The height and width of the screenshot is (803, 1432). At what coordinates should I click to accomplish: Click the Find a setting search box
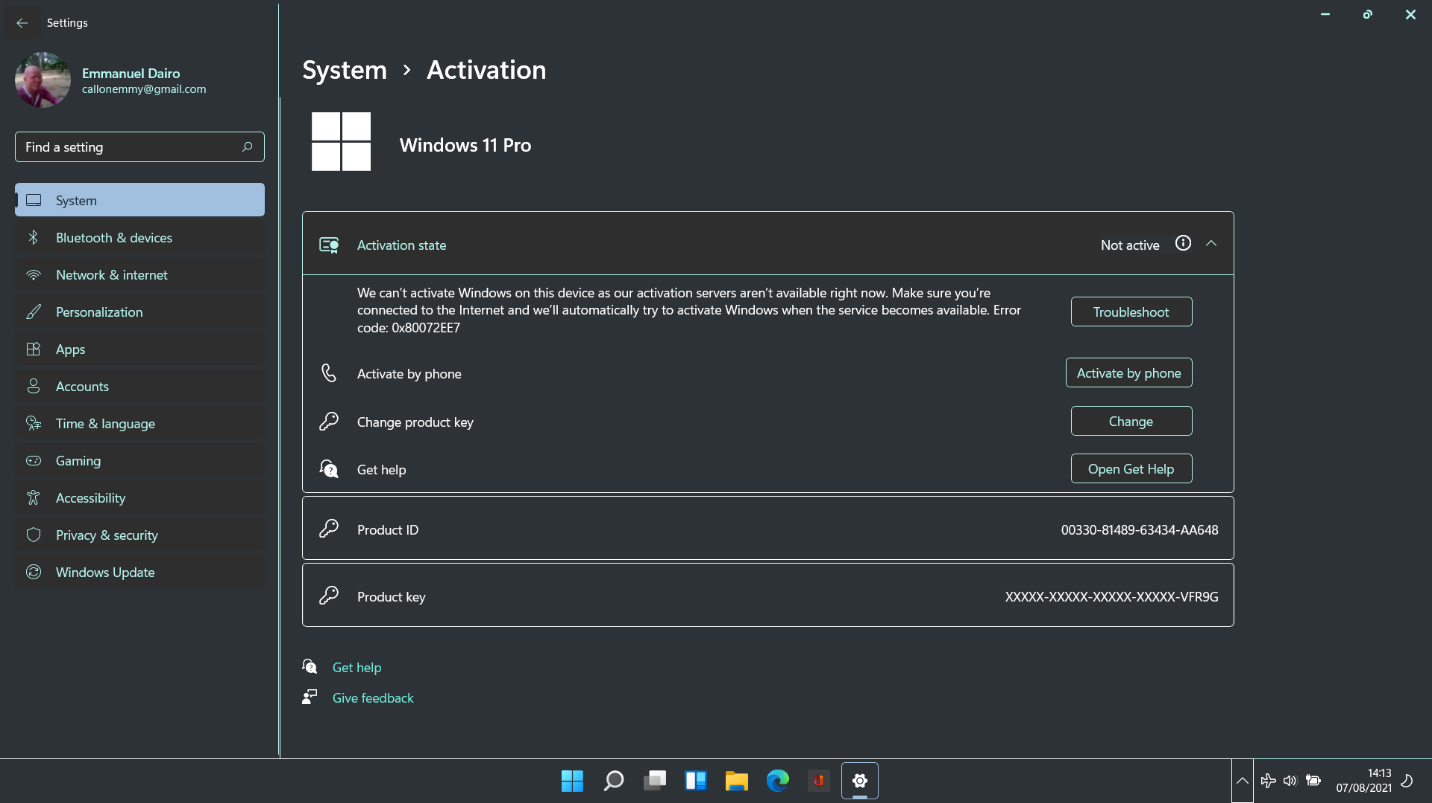click(x=130, y=147)
